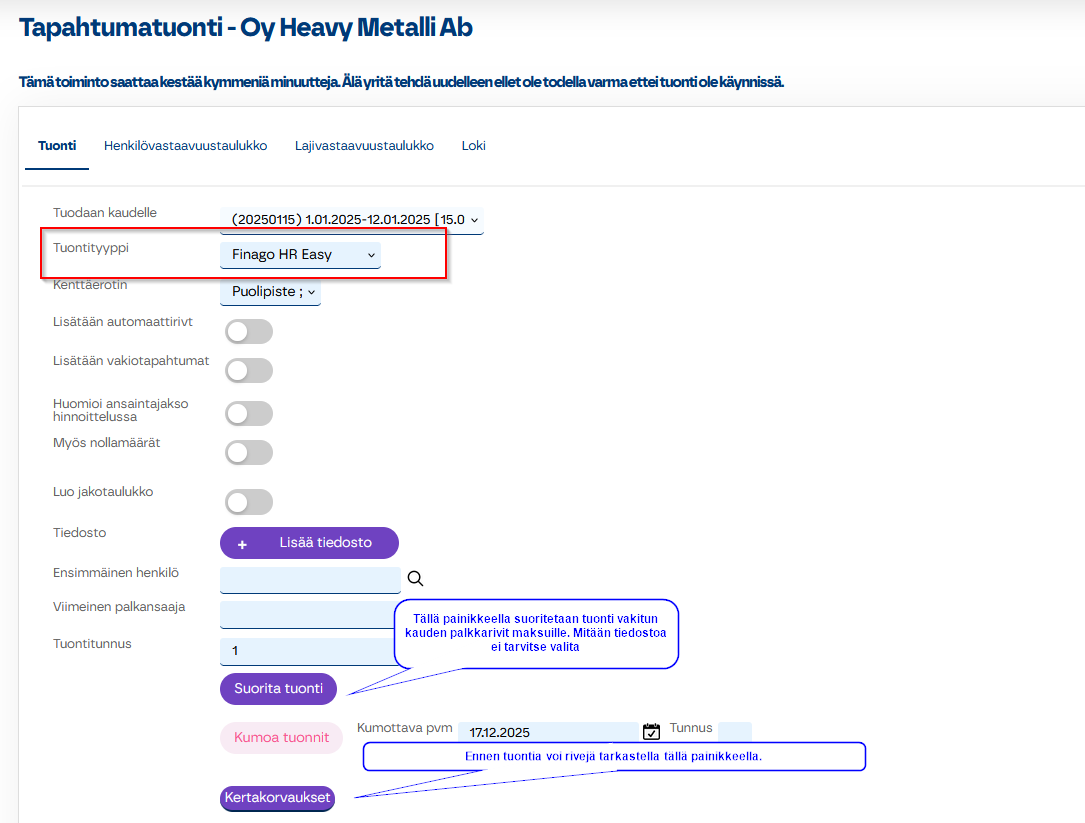Click the Kertakorvaukset button
This screenshot has width=1085, height=823.
pyautogui.click(x=277, y=798)
